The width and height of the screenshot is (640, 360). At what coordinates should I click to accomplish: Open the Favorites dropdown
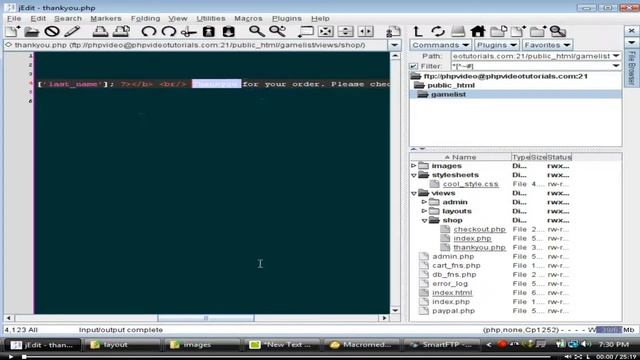547,45
